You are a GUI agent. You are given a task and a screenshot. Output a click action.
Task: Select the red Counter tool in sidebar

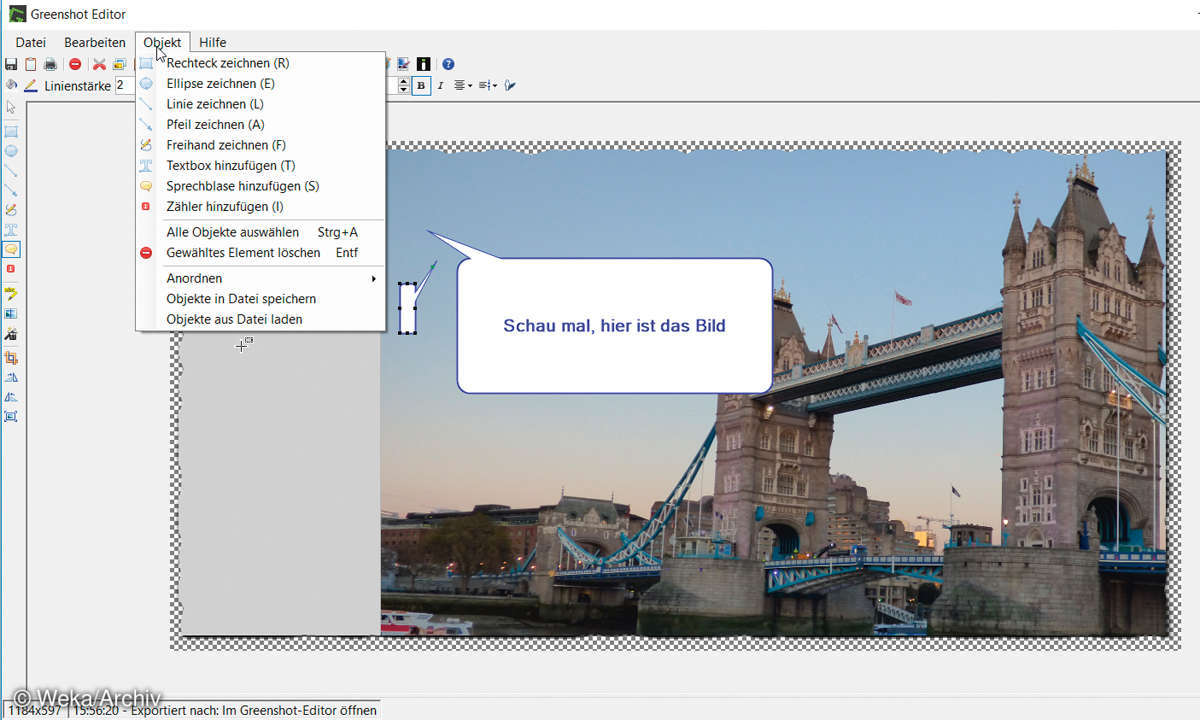pyautogui.click(x=11, y=269)
